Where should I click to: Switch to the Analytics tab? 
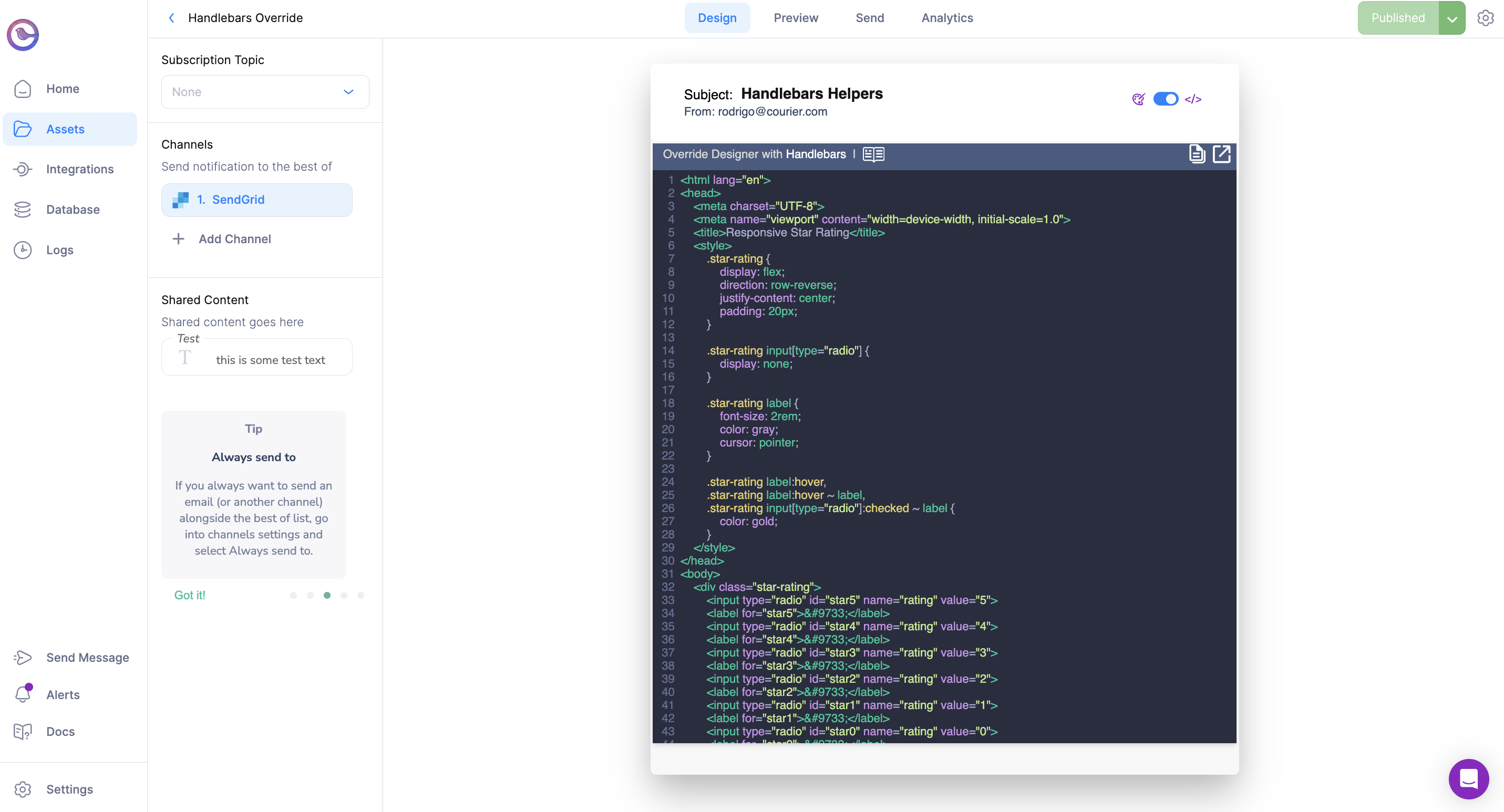click(946, 18)
